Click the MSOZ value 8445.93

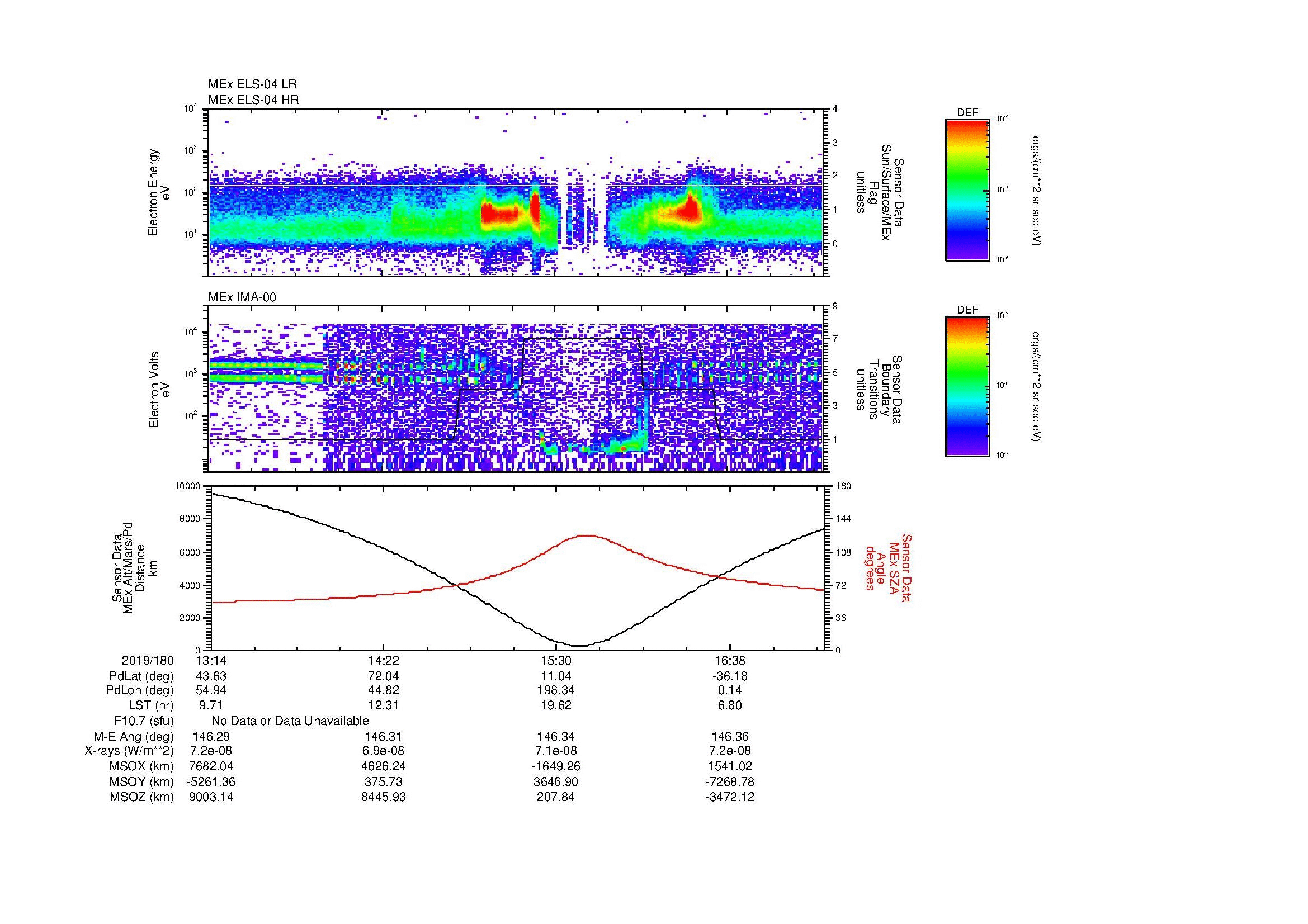pos(384,797)
